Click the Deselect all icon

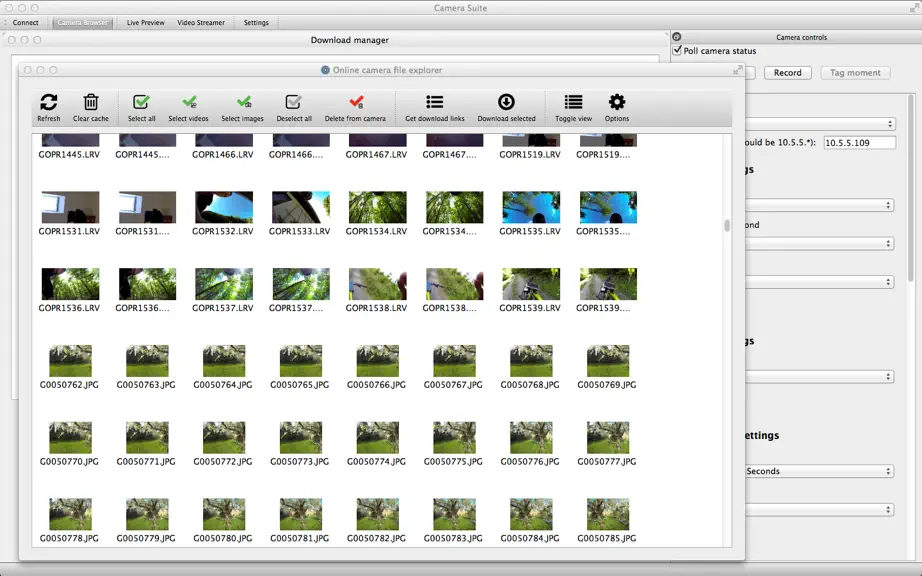(293, 102)
